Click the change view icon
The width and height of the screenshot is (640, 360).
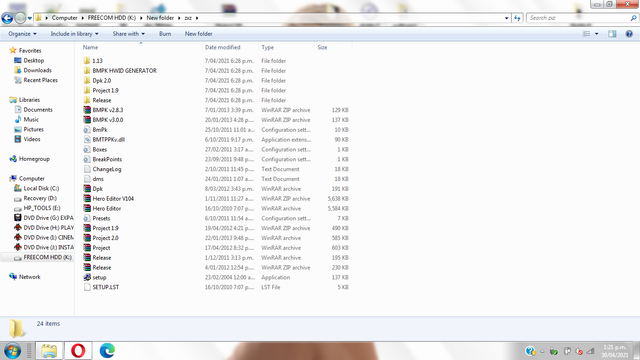587,34
